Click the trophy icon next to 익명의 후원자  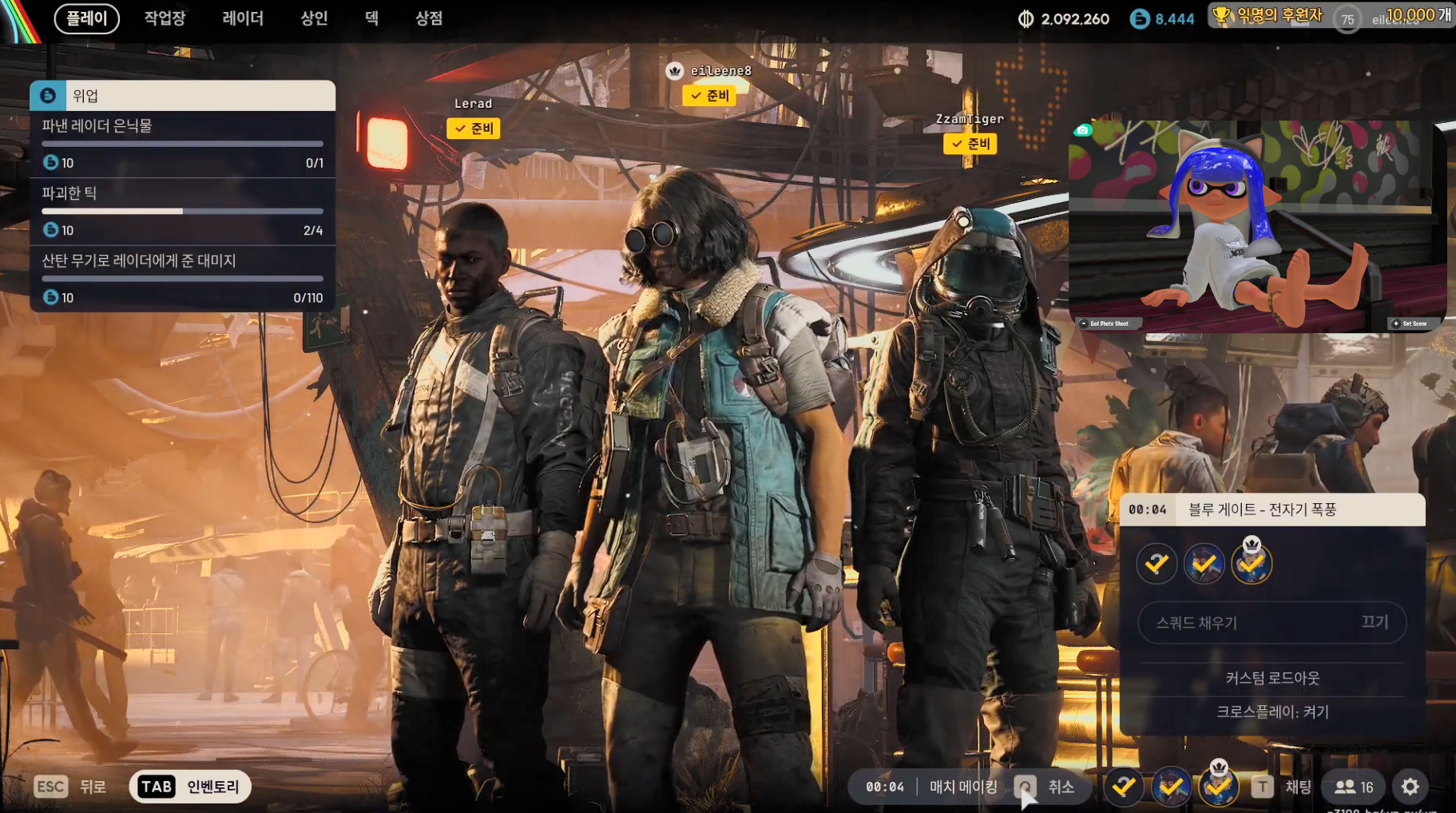1222,15
